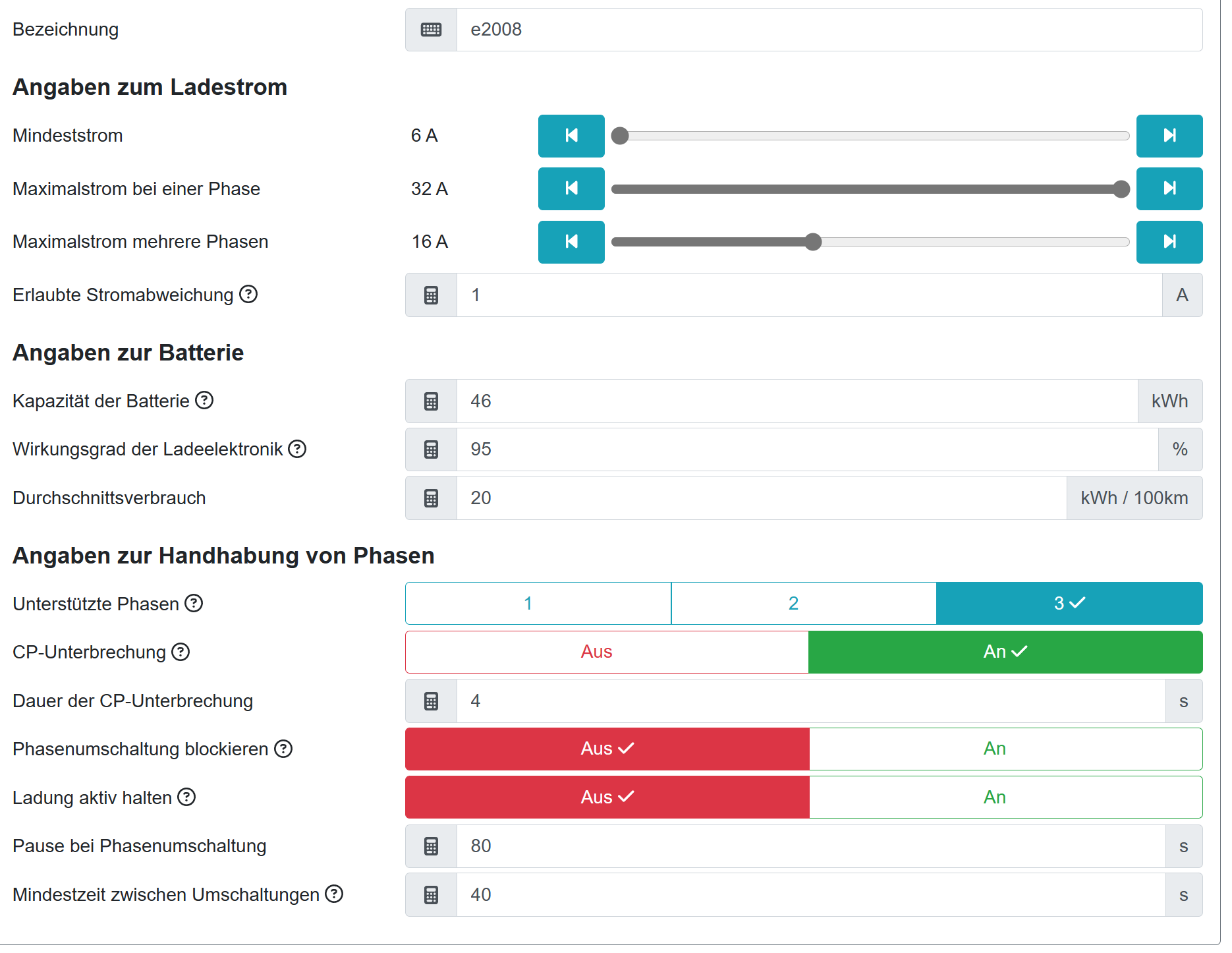Increase Maximalstrom mehrere Phasen with step-forward button

pyautogui.click(x=1169, y=242)
